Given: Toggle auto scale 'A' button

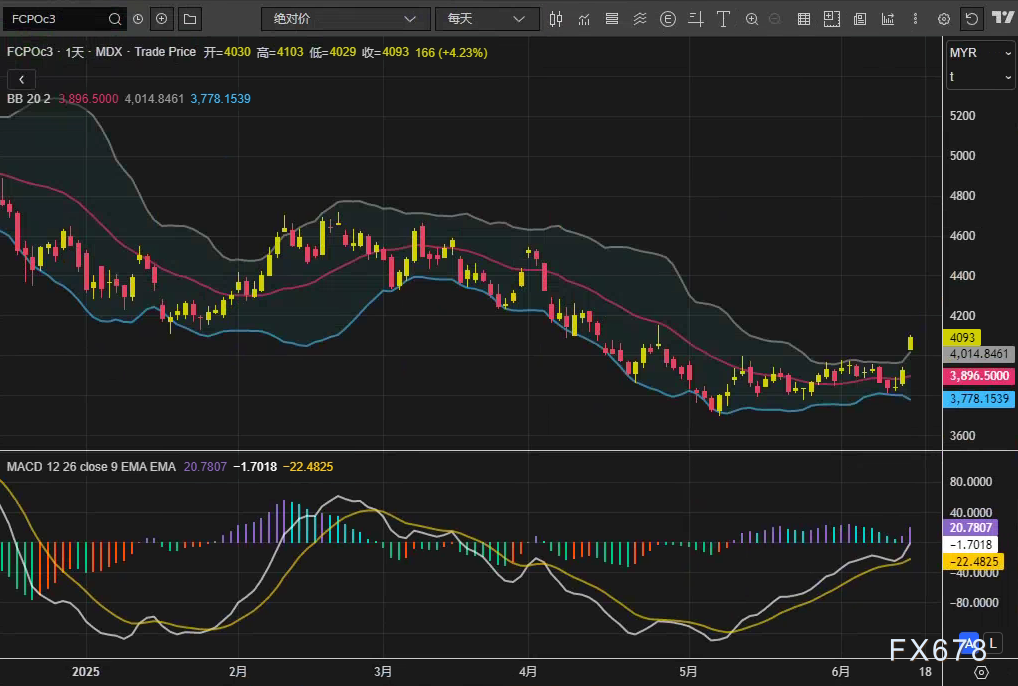Looking at the screenshot, I should [966, 642].
